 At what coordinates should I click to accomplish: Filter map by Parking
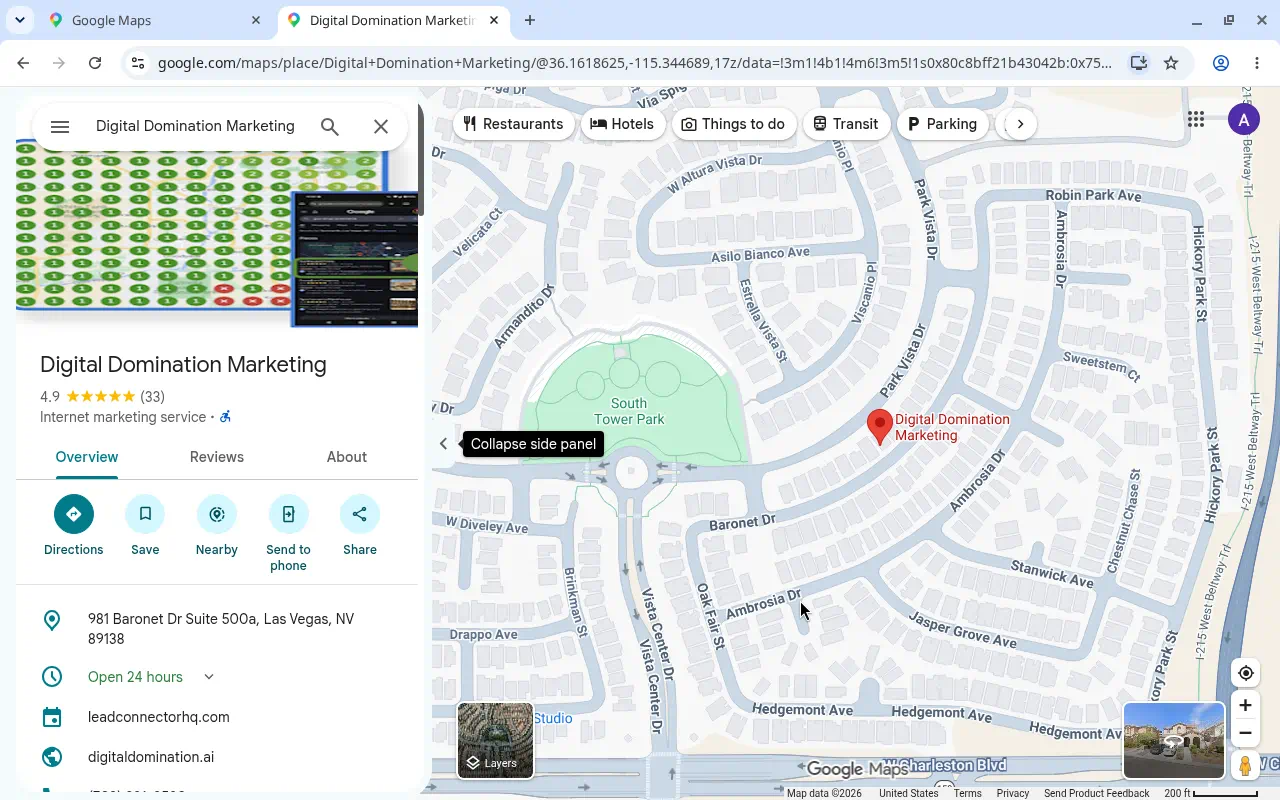tap(942, 124)
